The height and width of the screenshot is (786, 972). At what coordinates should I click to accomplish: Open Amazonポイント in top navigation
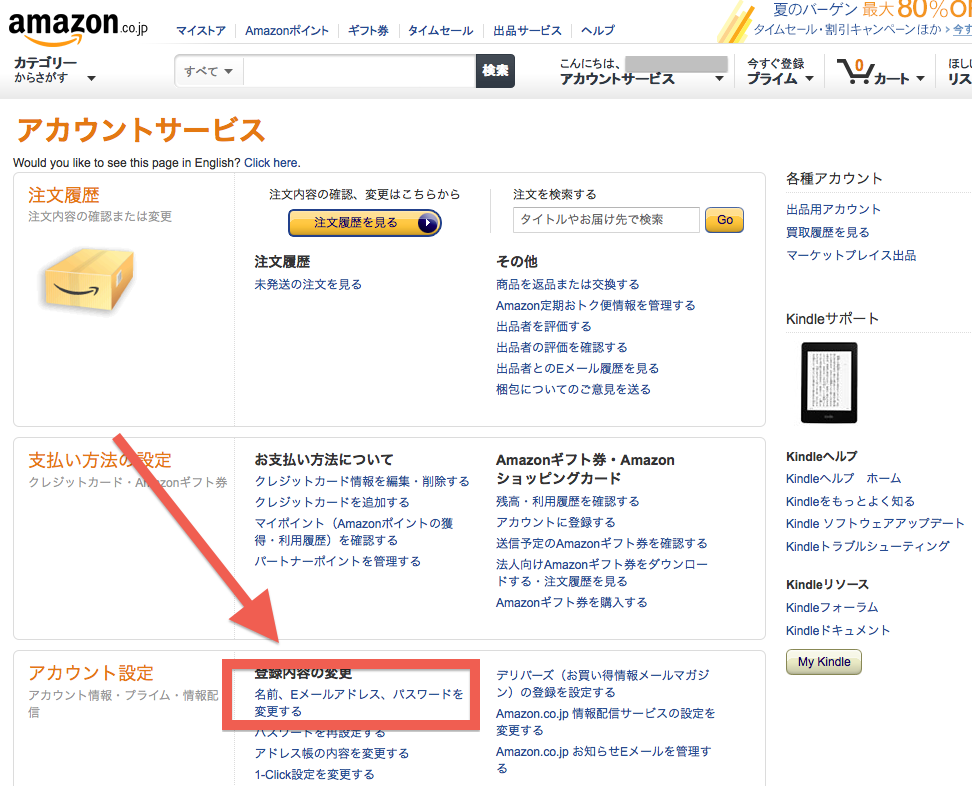pyautogui.click(x=286, y=30)
